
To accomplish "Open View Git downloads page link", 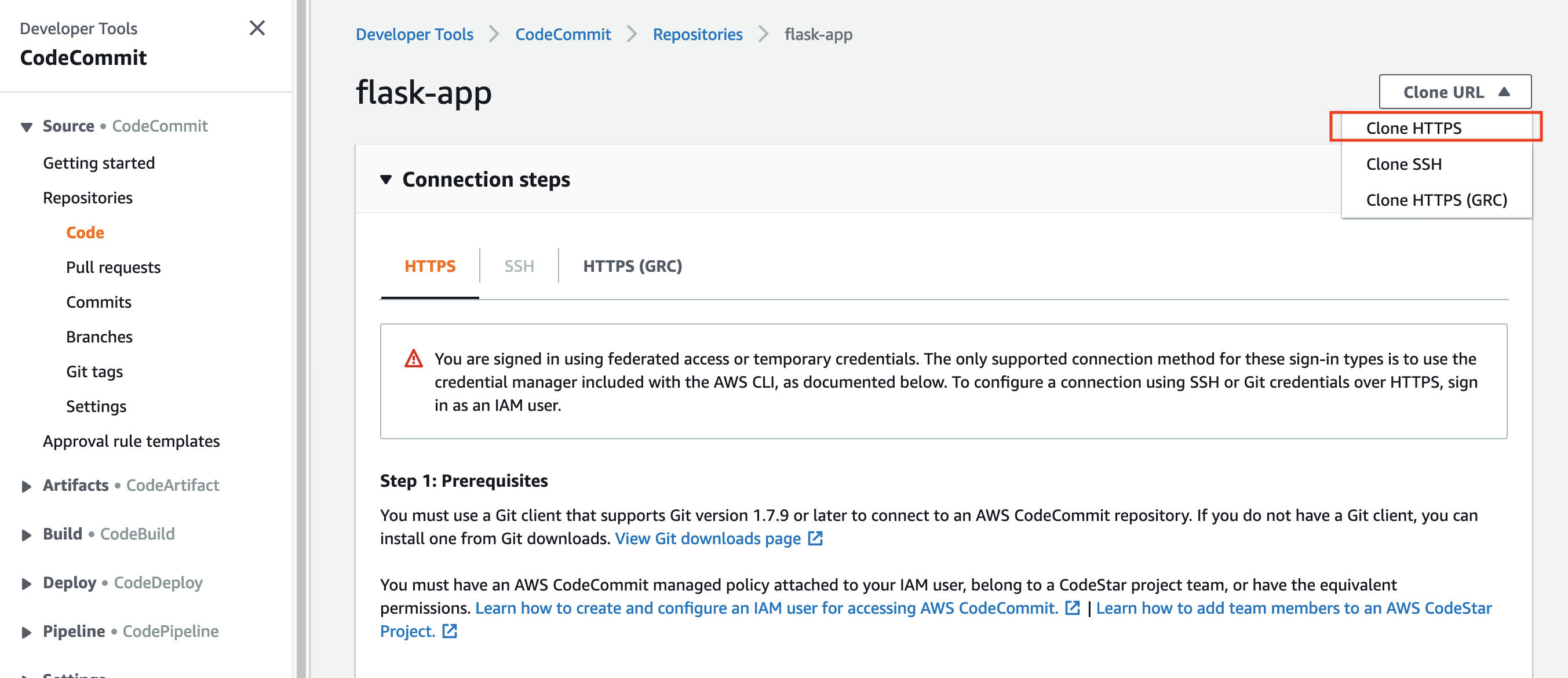I will tap(708, 538).
